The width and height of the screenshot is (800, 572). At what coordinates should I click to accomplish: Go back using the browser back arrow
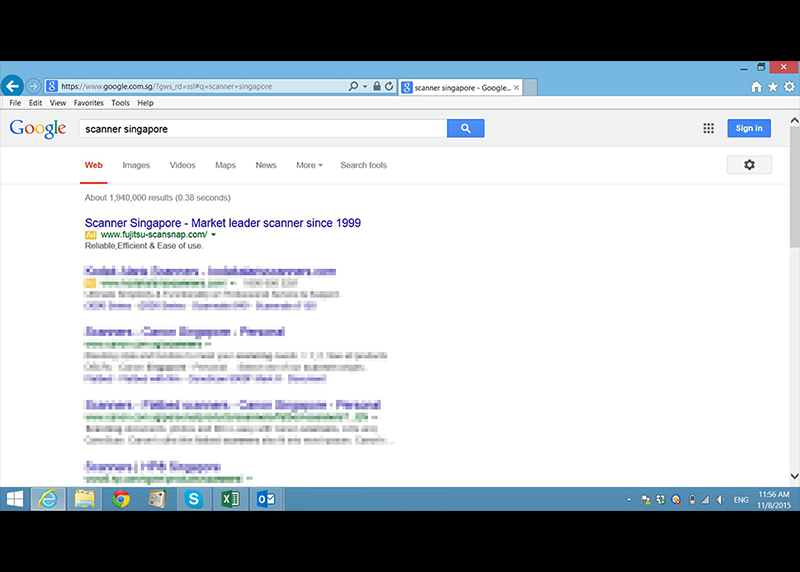12,86
